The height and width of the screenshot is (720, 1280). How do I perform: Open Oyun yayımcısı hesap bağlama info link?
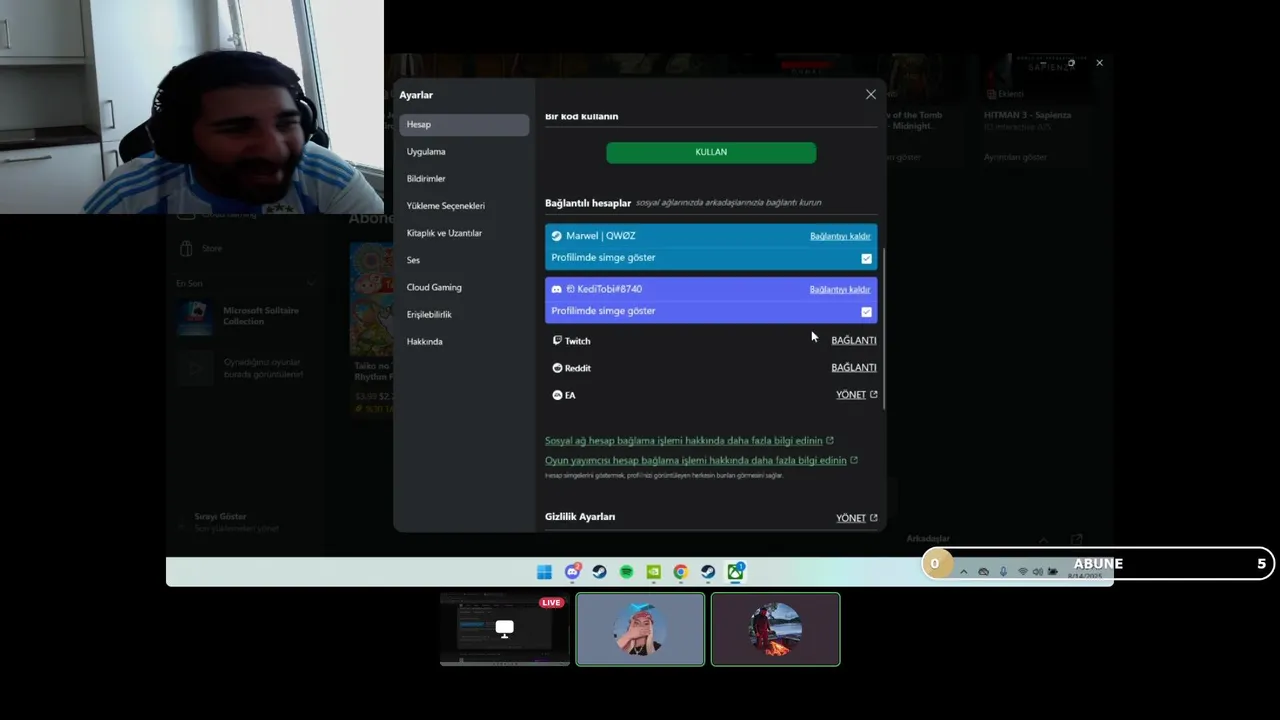click(696, 461)
